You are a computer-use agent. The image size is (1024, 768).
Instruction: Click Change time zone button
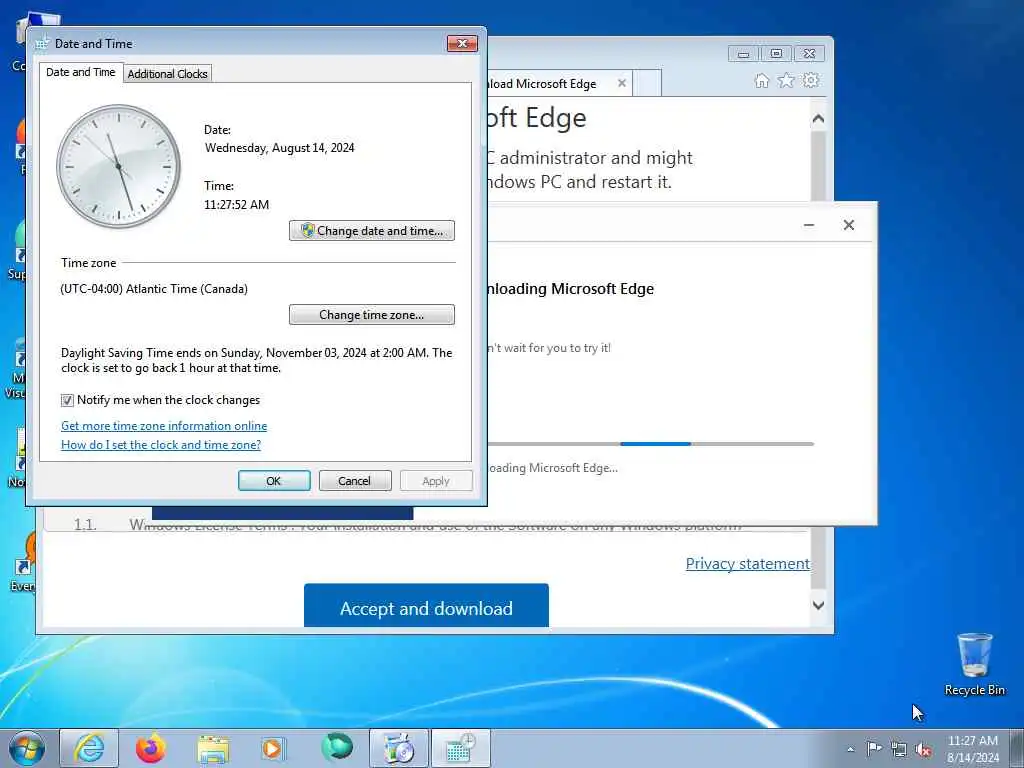tap(372, 315)
